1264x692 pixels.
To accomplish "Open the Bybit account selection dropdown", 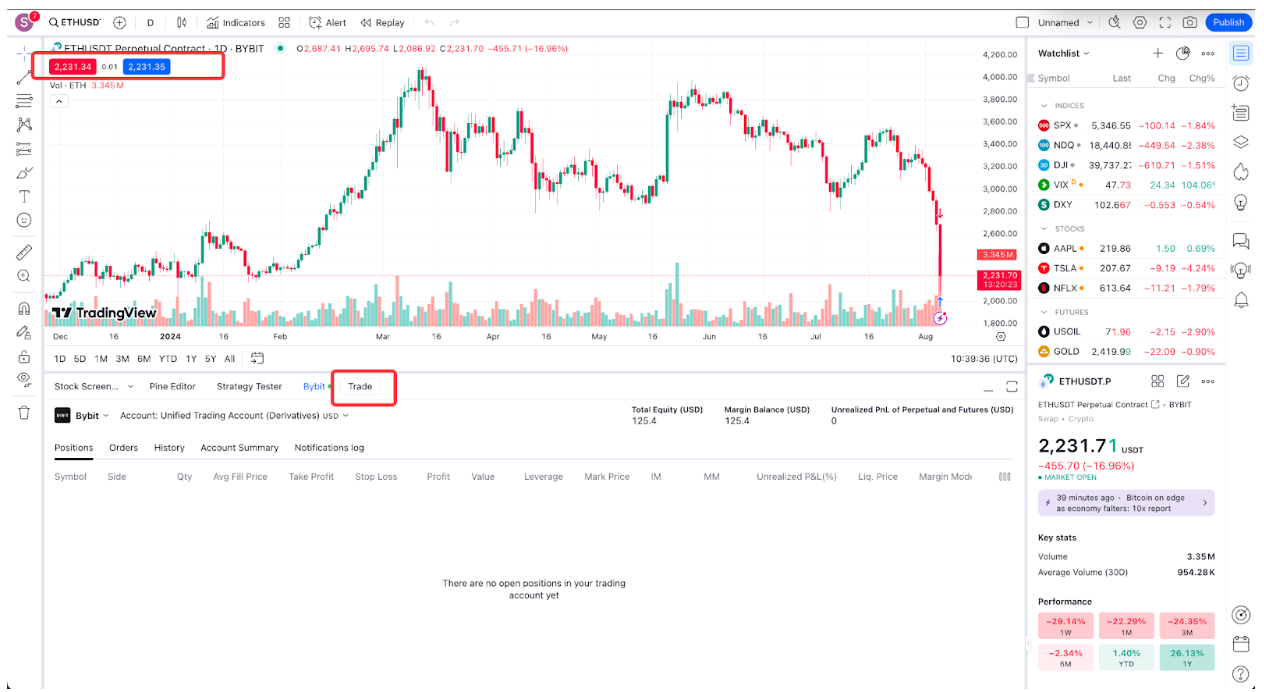I will click(x=235, y=415).
